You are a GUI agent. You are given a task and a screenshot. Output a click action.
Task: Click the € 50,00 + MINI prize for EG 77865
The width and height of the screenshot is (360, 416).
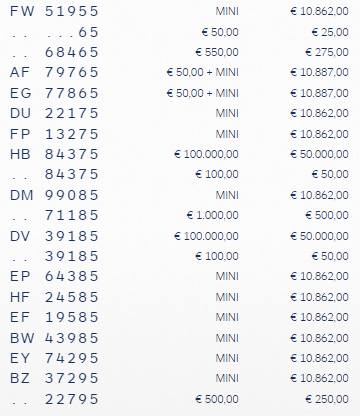pyautogui.click(x=203, y=93)
